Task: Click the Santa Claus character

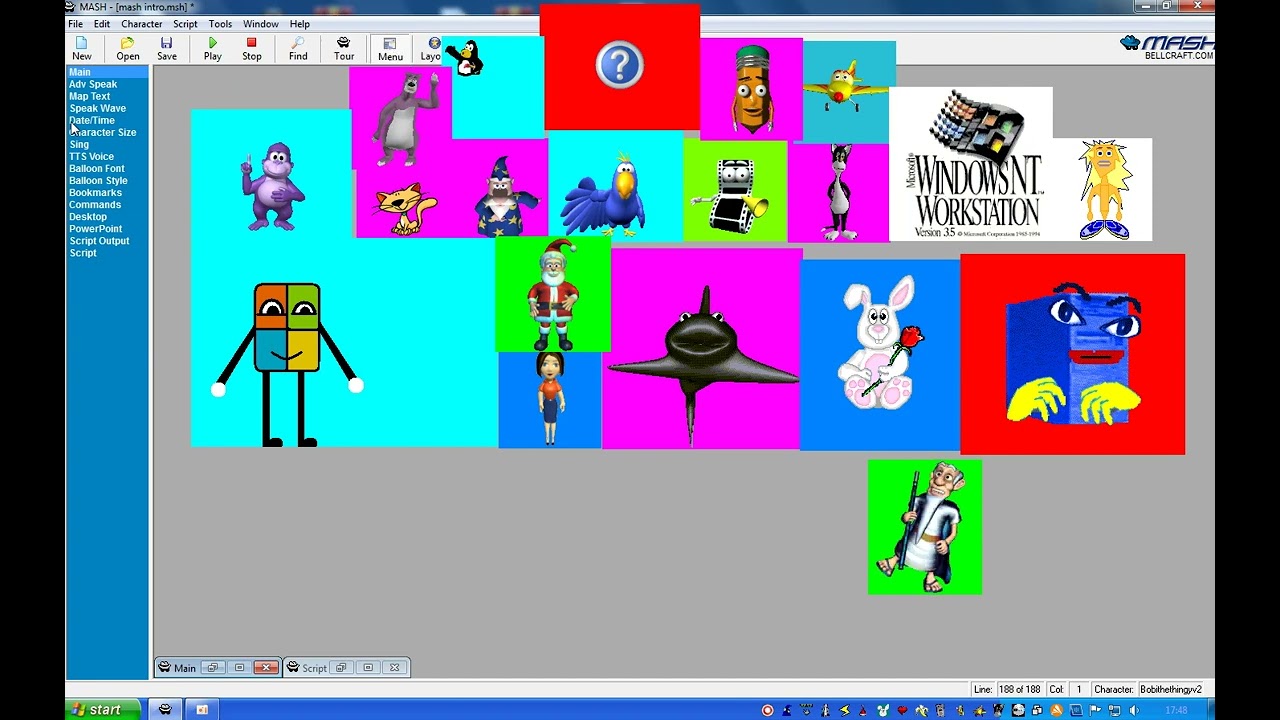Action: pyautogui.click(x=553, y=295)
